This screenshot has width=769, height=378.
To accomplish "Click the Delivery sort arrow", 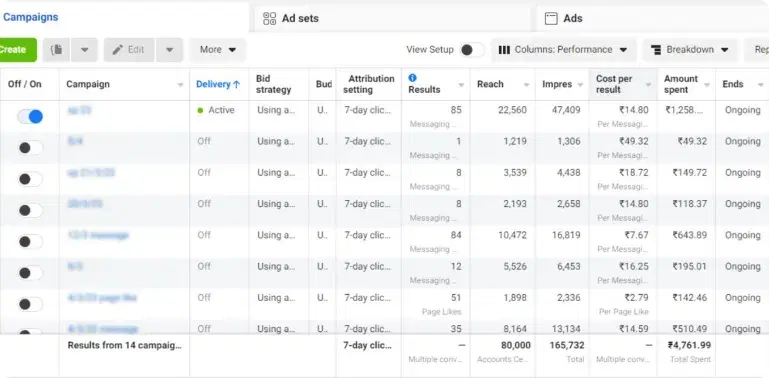I will [236, 84].
